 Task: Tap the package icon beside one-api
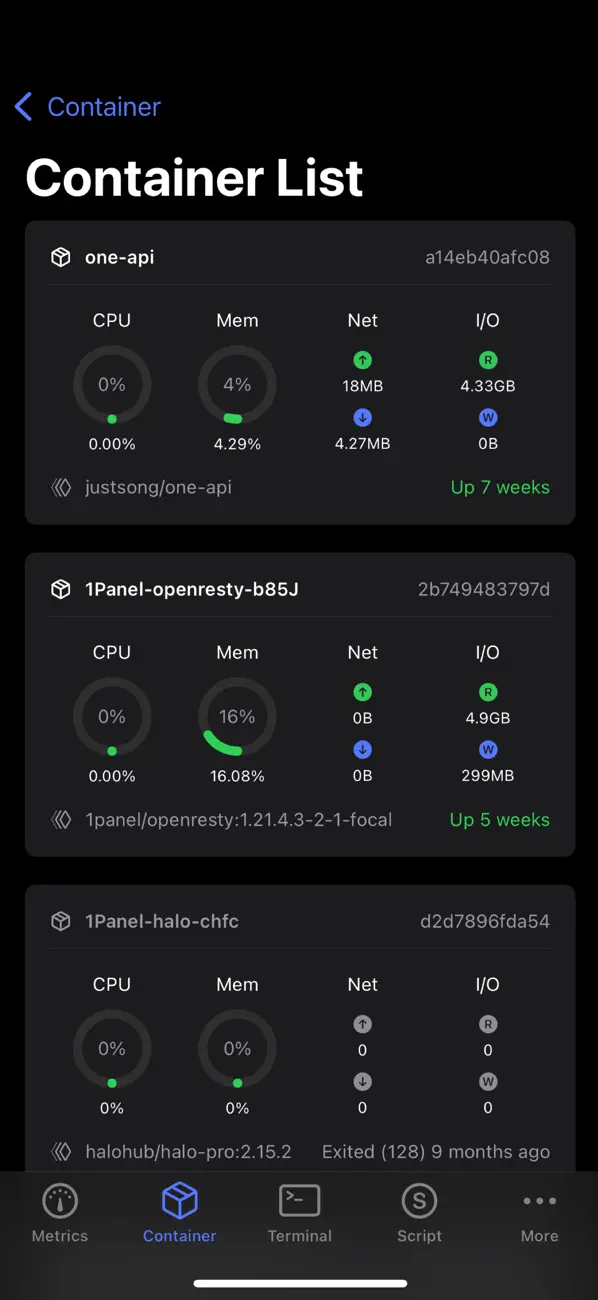click(x=60, y=257)
